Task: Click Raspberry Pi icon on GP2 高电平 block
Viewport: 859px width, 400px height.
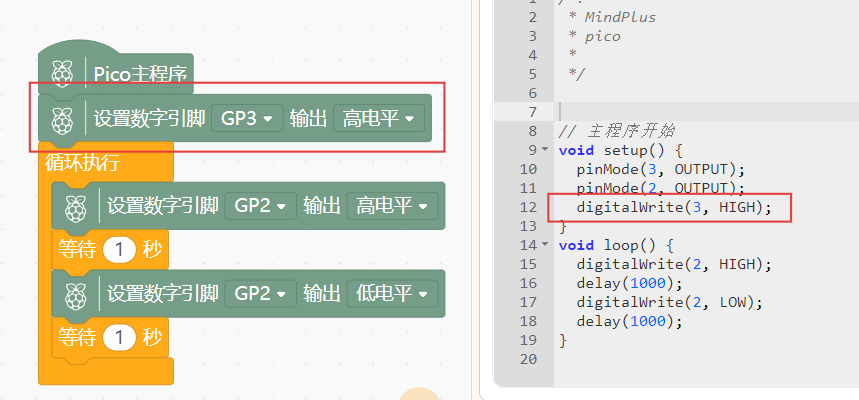Action: pyautogui.click(x=76, y=208)
